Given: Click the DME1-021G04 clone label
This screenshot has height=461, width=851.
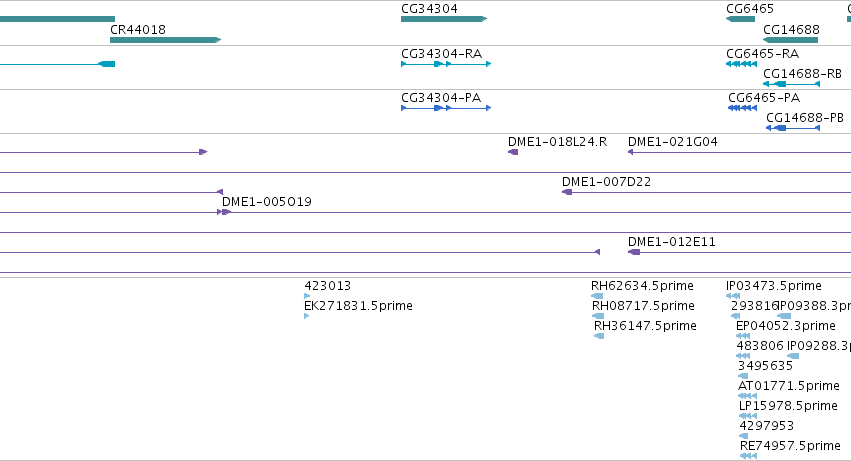Looking at the screenshot, I should 672,142.
